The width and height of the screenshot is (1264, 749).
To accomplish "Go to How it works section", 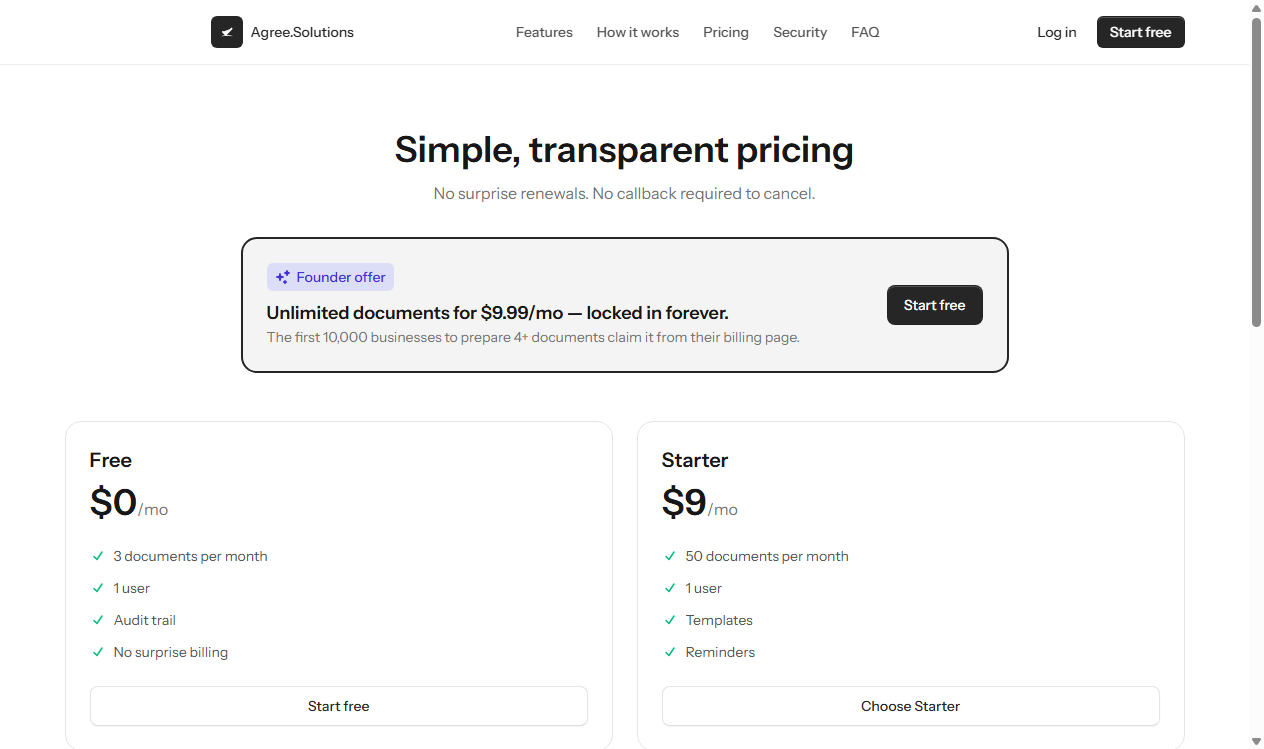I will 638,32.
